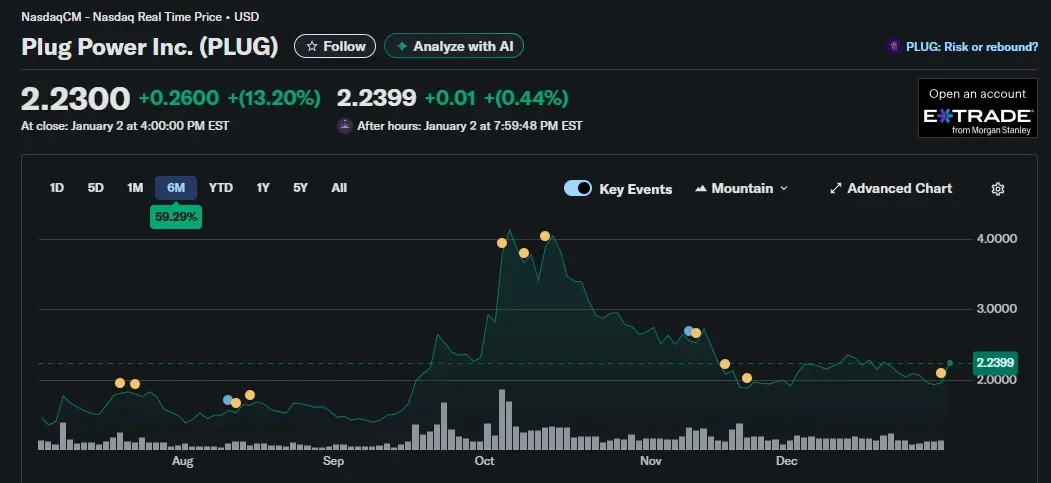Select the 1D time range
Image resolution: width=1051 pixels, height=483 pixels.
click(x=56, y=188)
